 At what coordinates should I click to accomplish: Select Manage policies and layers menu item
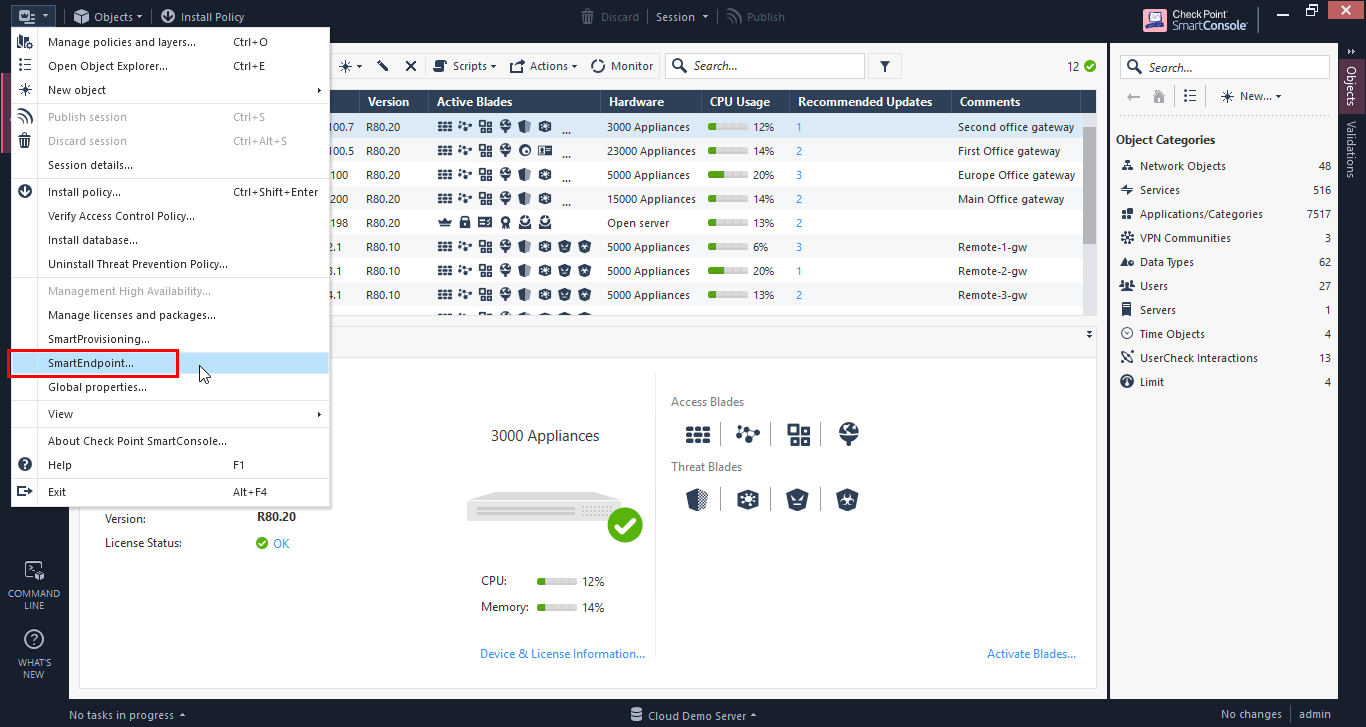(x=170, y=42)
